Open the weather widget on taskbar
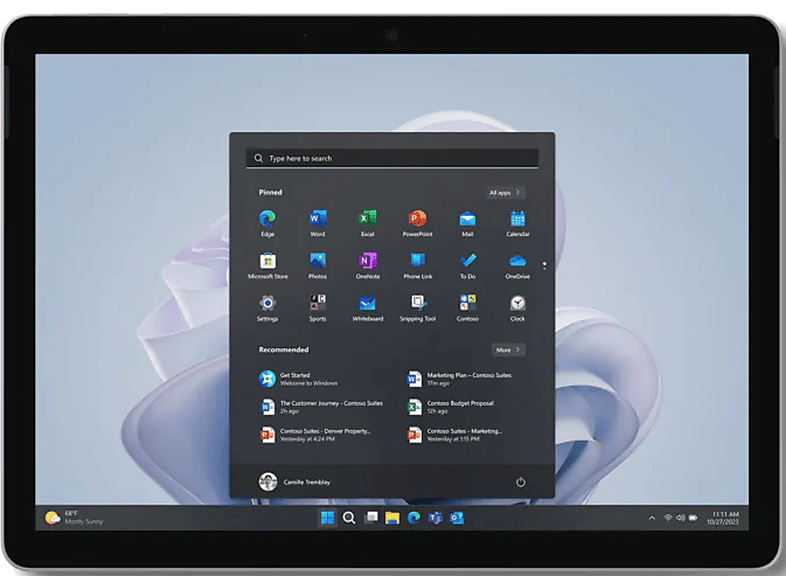The image size is (786, 587). pyautogui.click(x=74, y=517)
